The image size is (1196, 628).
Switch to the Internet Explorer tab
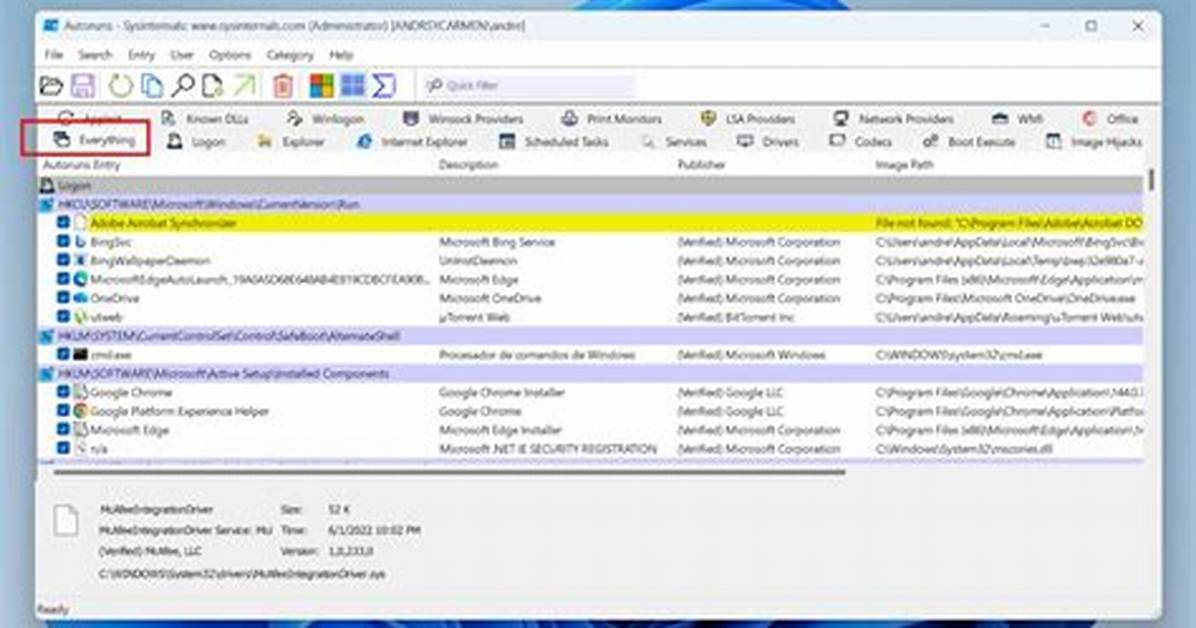pos(413,142)
